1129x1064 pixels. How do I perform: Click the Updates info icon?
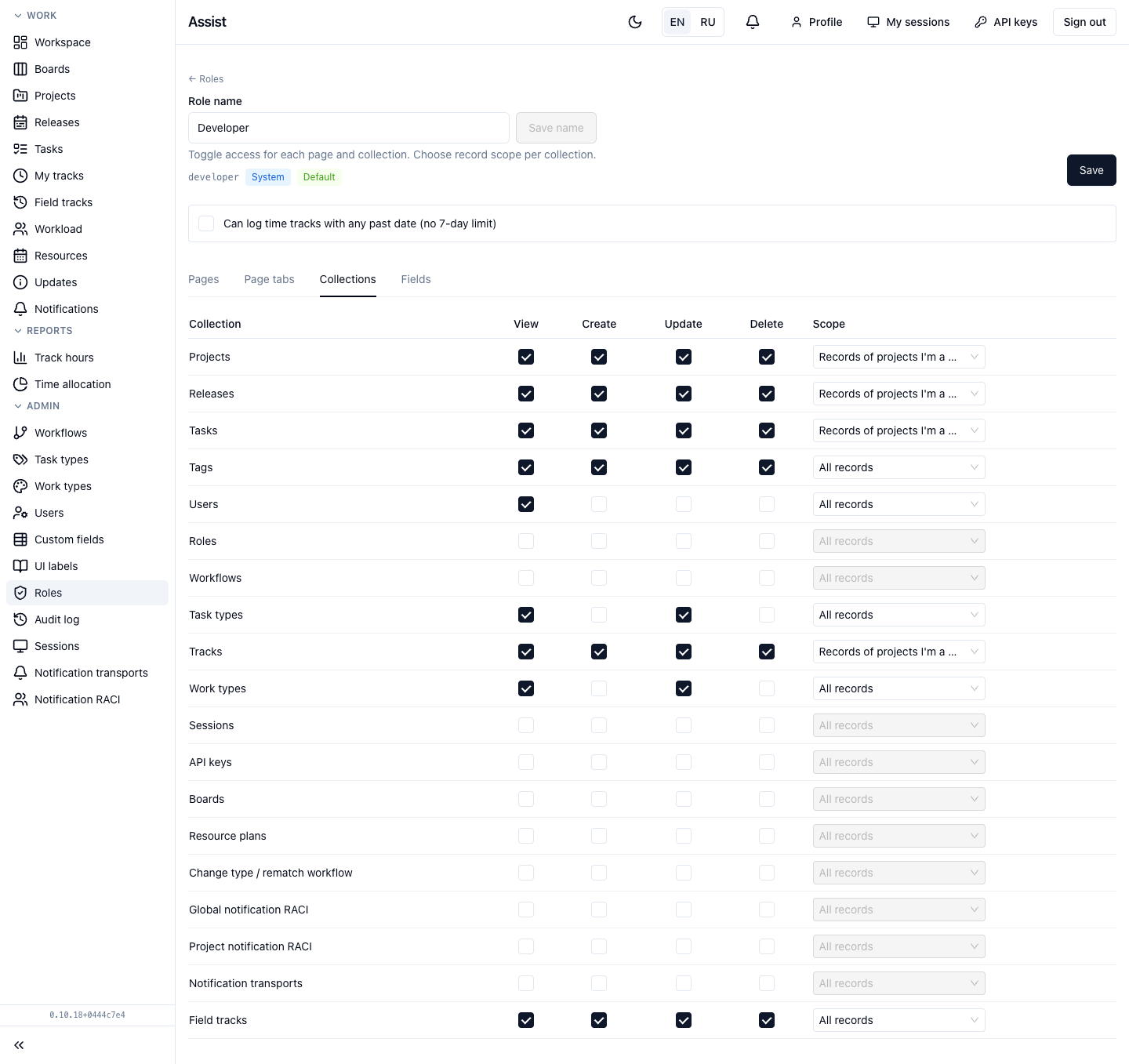click(20, 282)
